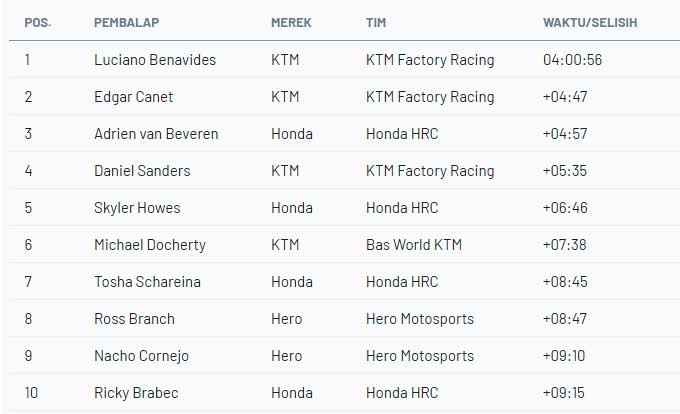Click Bas World KTM team
The height and width of the screenshot is (414, 680).
(x=414, y=245)
